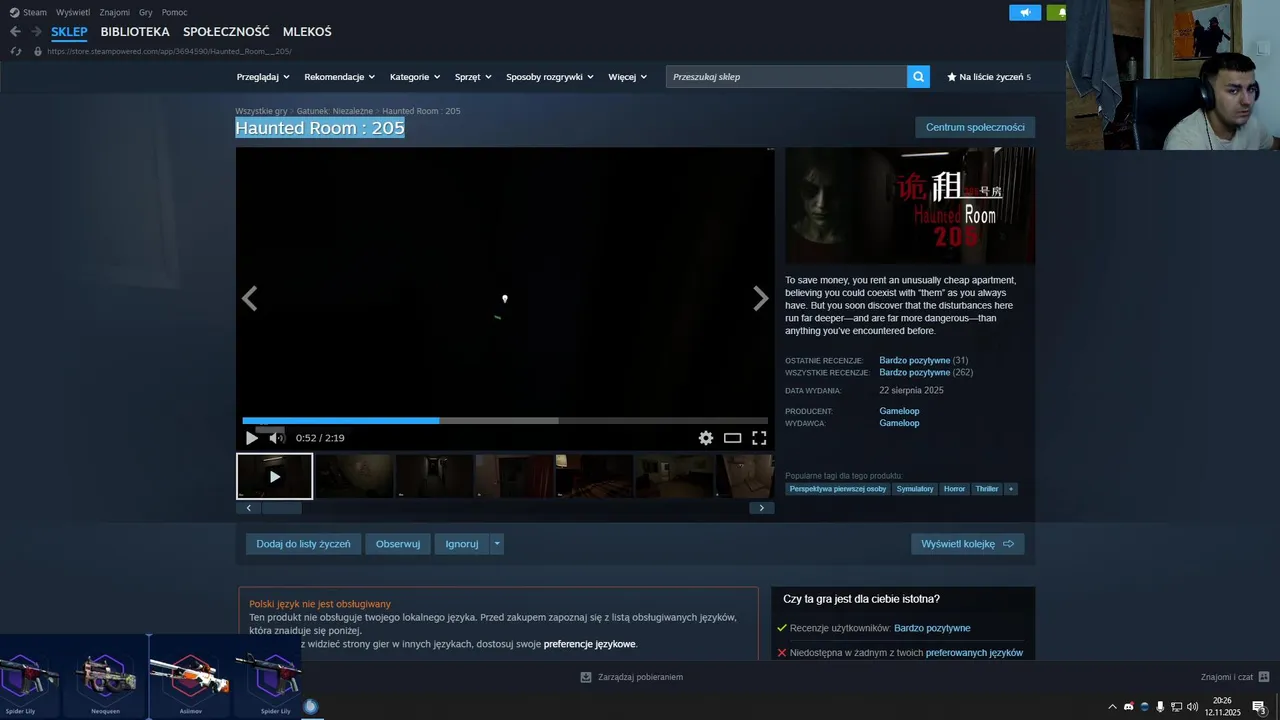Click the thumbnail strip scrollbar

pyautogui.click(x=282, y=508)
